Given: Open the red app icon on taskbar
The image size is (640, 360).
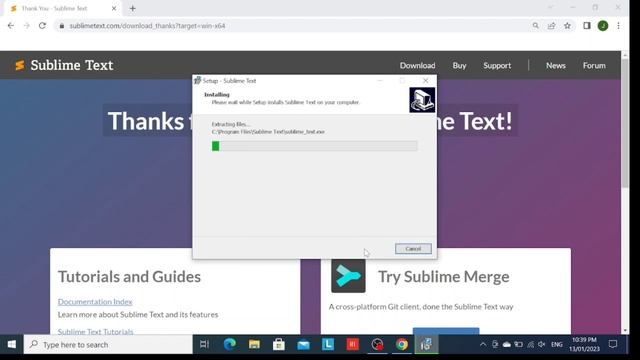Looking at the screenshot, I should (353, 344).
